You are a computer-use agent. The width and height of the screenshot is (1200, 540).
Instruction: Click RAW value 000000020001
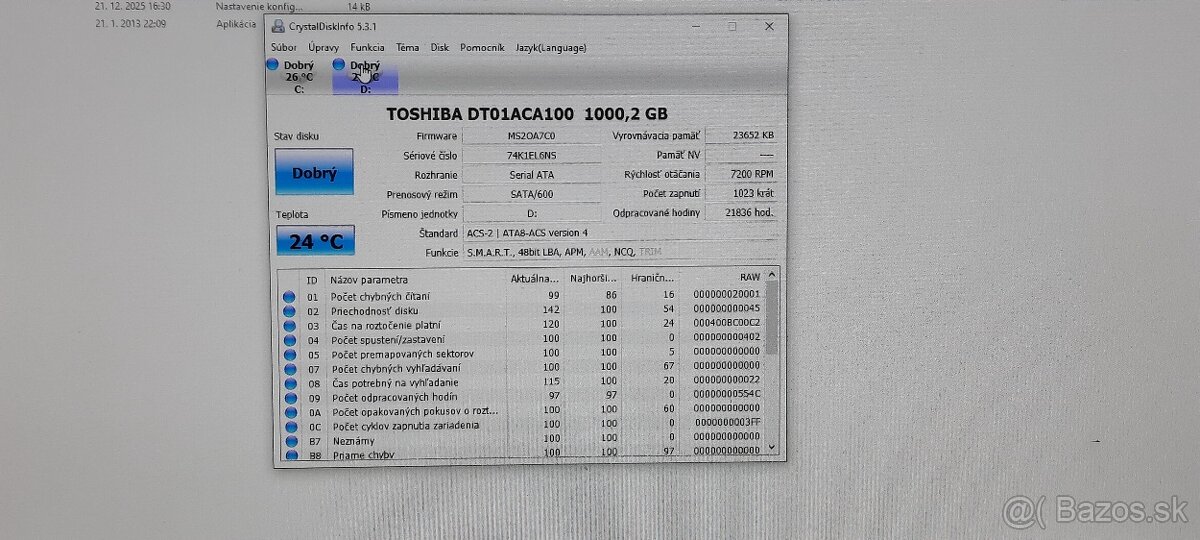pyautogui.click(x=726, y=296)
